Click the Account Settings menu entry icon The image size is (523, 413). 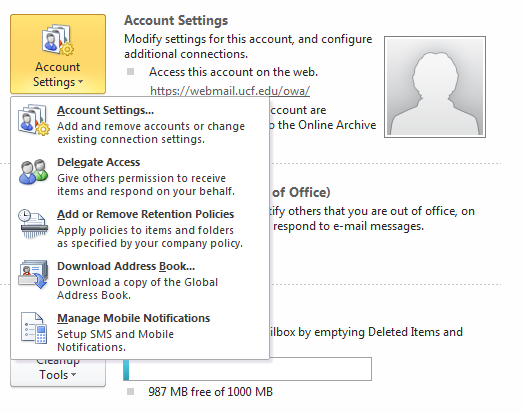click(33, 119)
